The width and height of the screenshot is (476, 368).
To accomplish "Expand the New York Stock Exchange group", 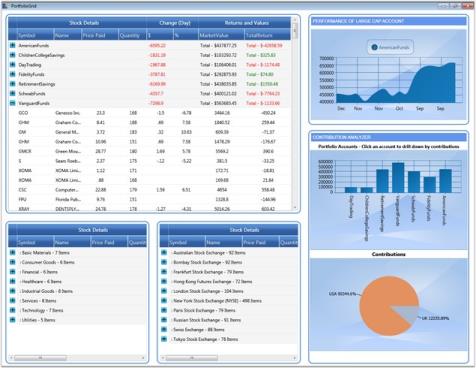I will 164,301.
